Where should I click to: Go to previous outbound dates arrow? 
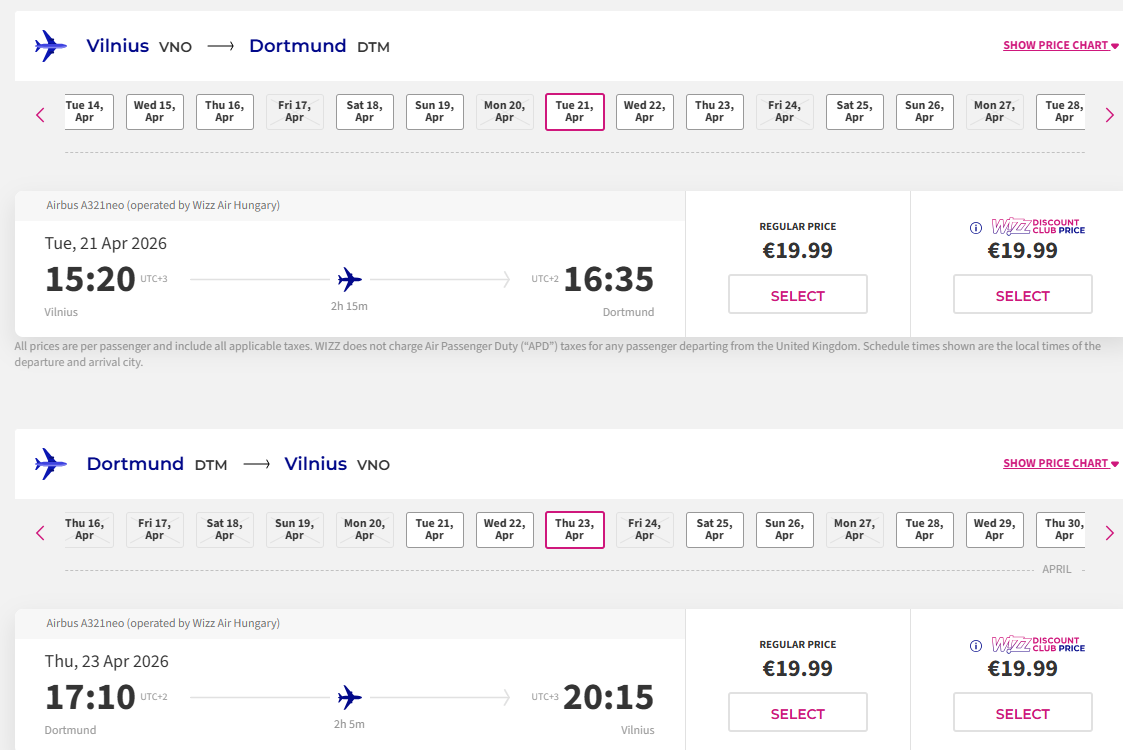point(40,115)
